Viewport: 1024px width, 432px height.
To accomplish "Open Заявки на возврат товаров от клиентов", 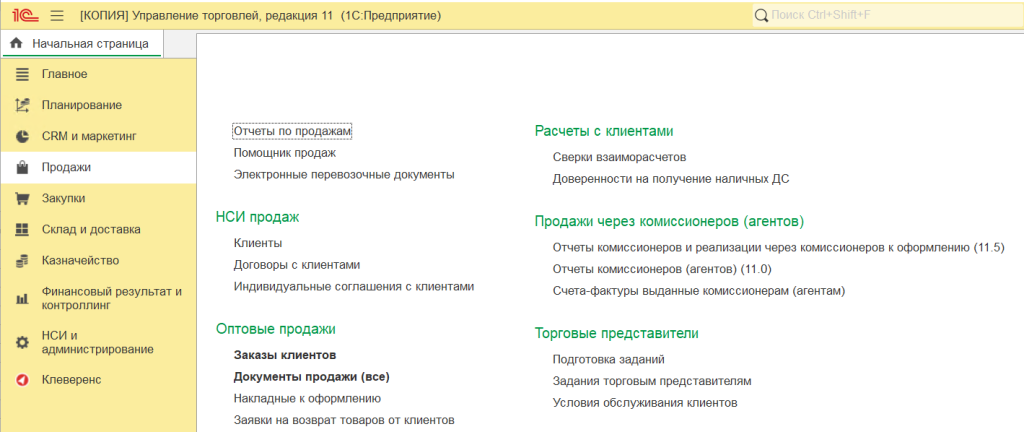I will (x=344, y=420).
